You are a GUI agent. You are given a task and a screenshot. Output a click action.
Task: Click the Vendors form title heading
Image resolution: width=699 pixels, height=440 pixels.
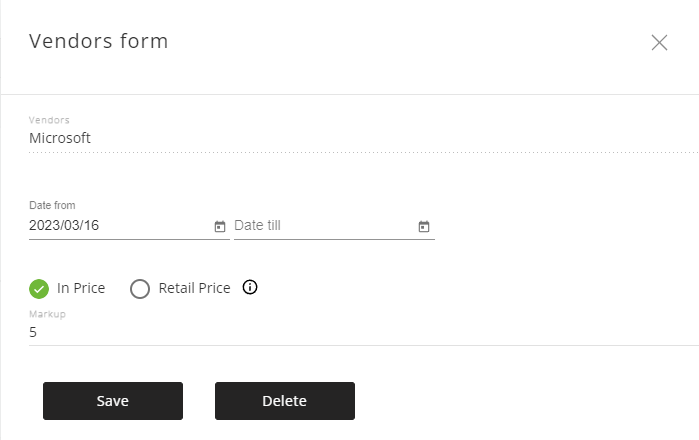pyautogui.click(x=99, y=41)
